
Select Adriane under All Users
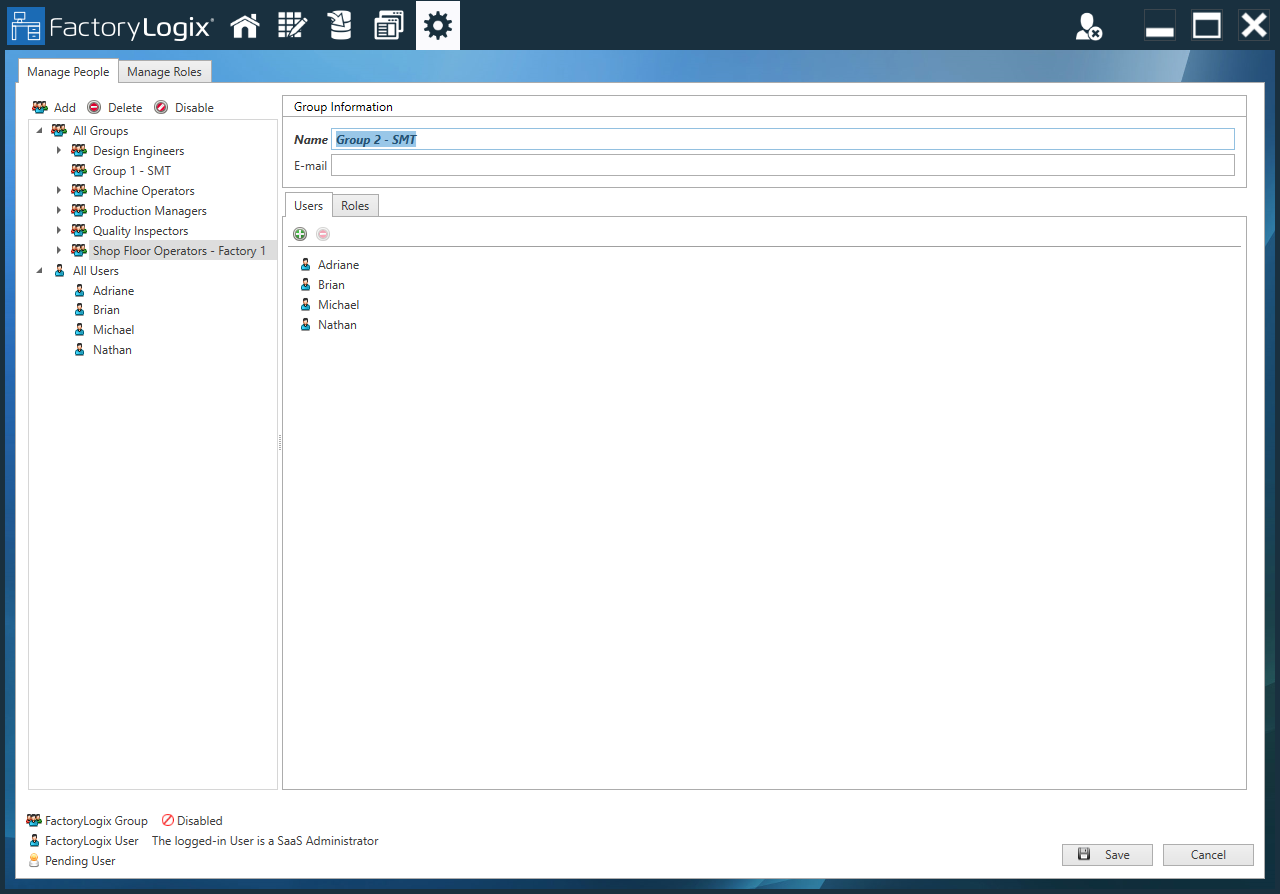(113, 291)
